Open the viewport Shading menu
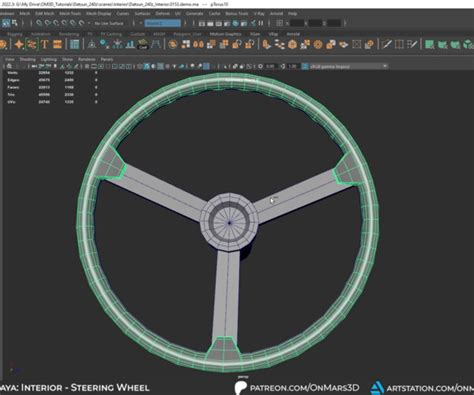 [28, 59]
